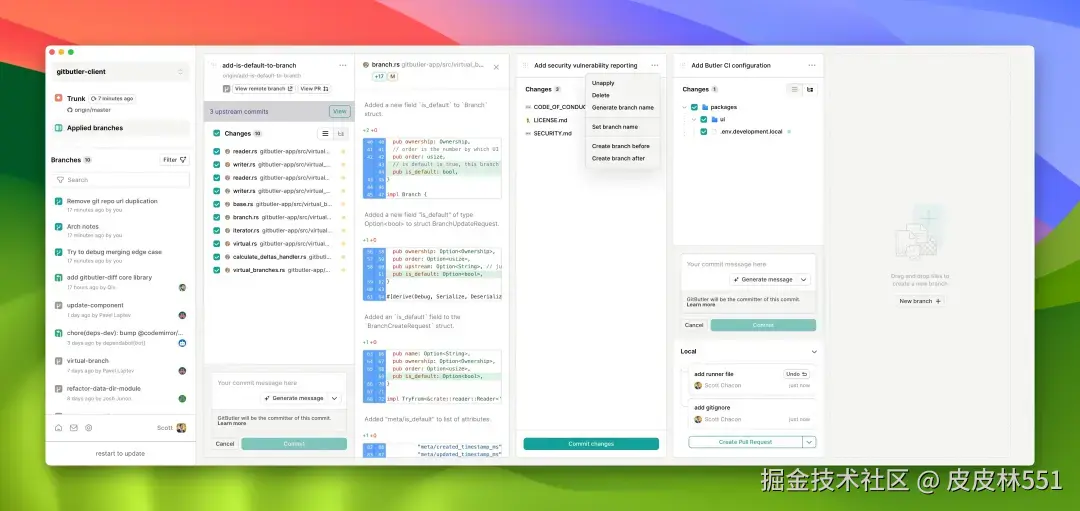This screenshot has height=511, width=1080.
Task: Toggle the select-all Changes checkbox in add-is-default-to-branch
Action: 216,134
